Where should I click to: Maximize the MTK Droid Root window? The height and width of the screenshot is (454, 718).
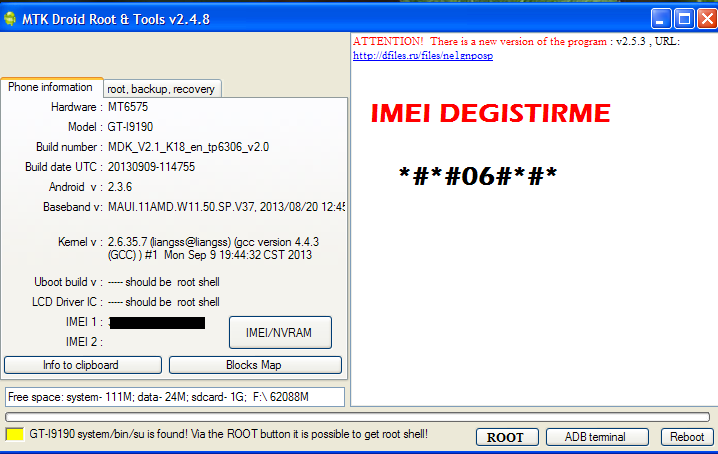click(x=683, y=18)
